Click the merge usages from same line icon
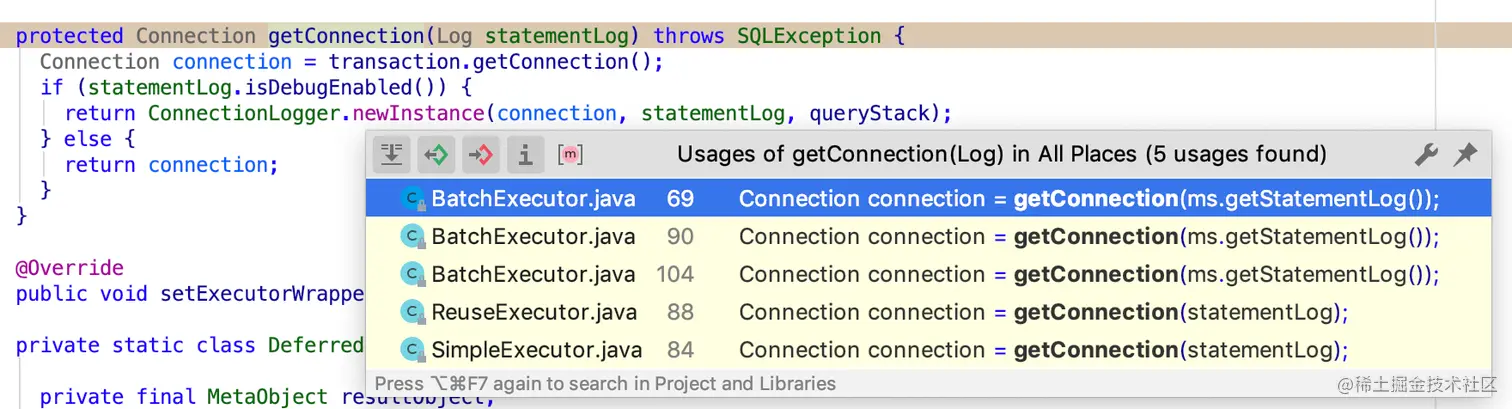 point(392,155)
